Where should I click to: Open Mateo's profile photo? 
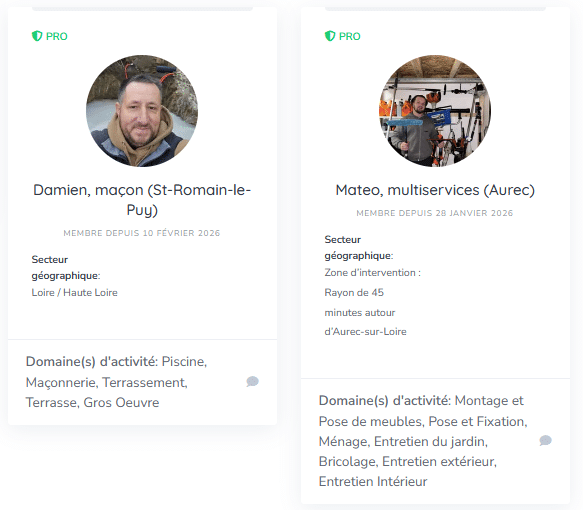[435, 111]
